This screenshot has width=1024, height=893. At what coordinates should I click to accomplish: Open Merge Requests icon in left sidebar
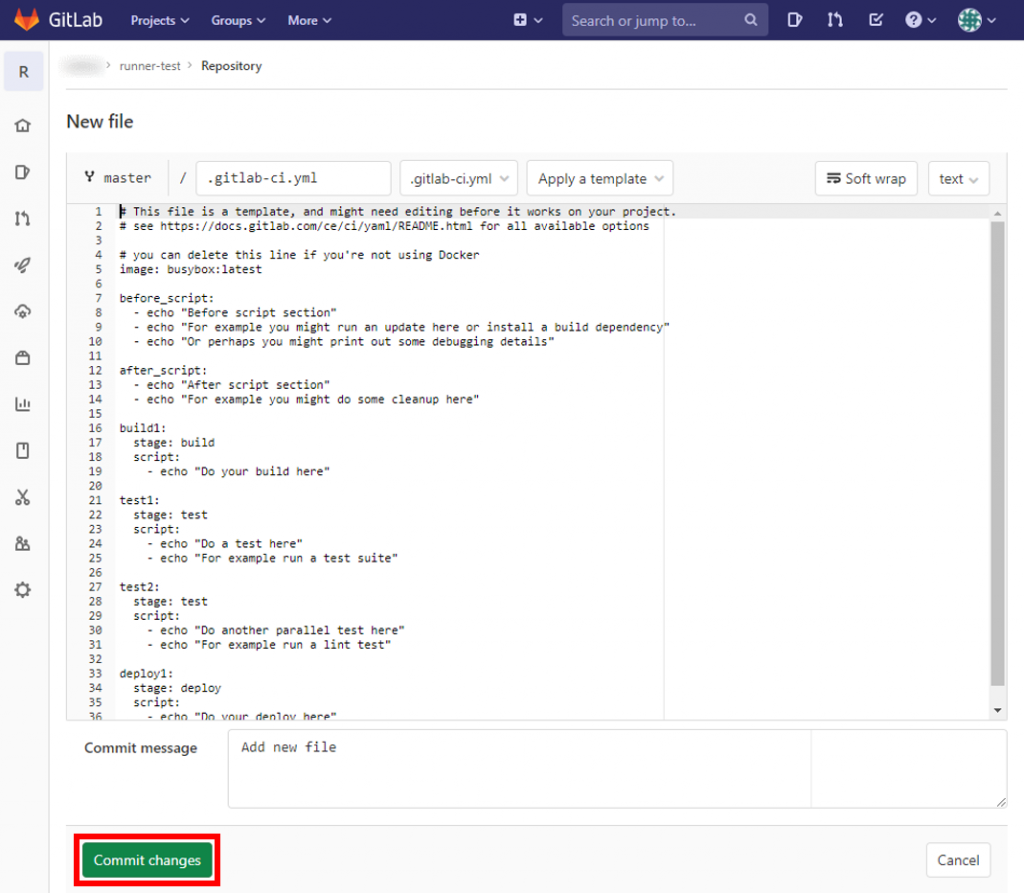point(23,218)
